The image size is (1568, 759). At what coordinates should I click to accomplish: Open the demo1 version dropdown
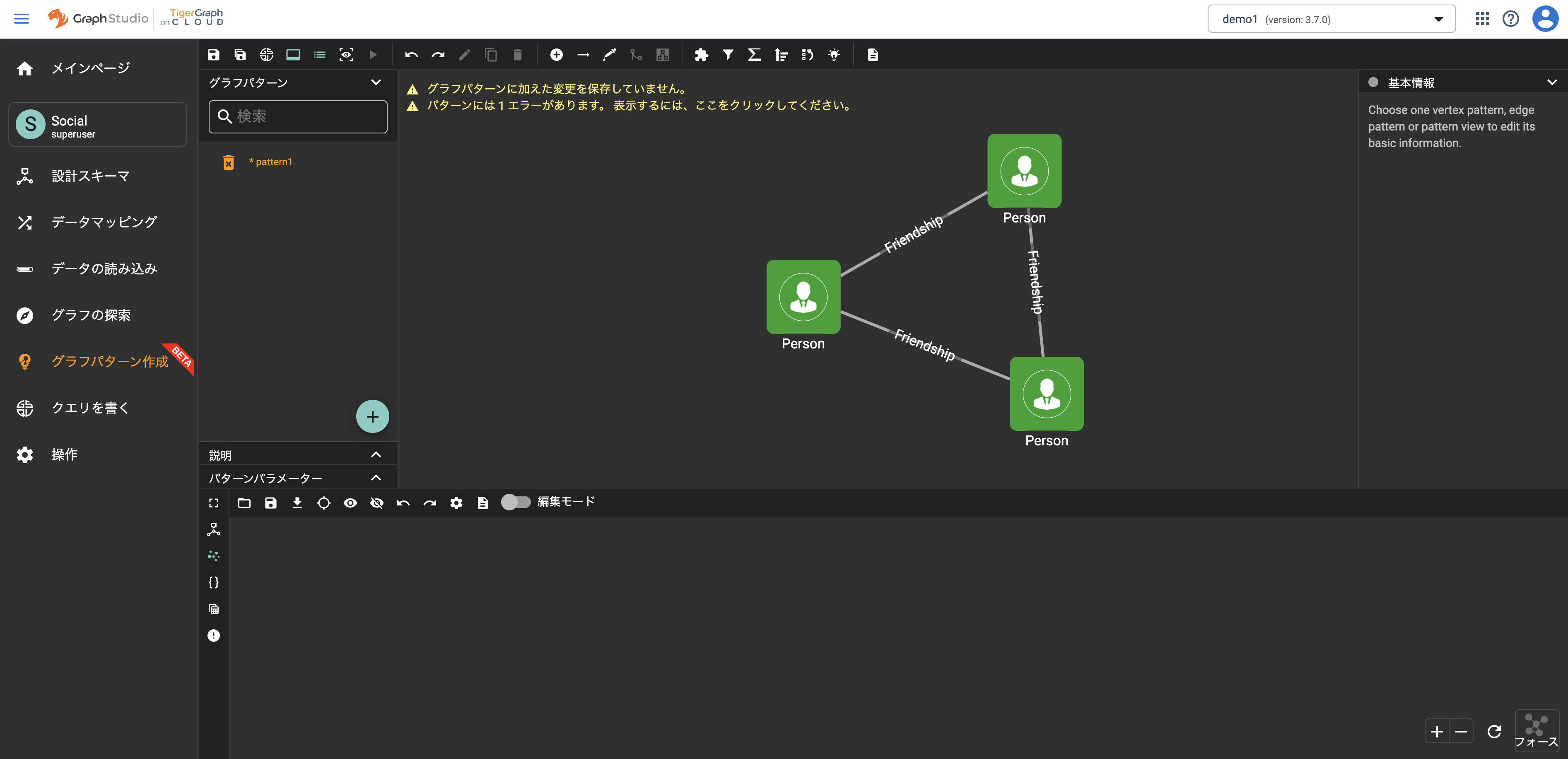[1331, 19]
